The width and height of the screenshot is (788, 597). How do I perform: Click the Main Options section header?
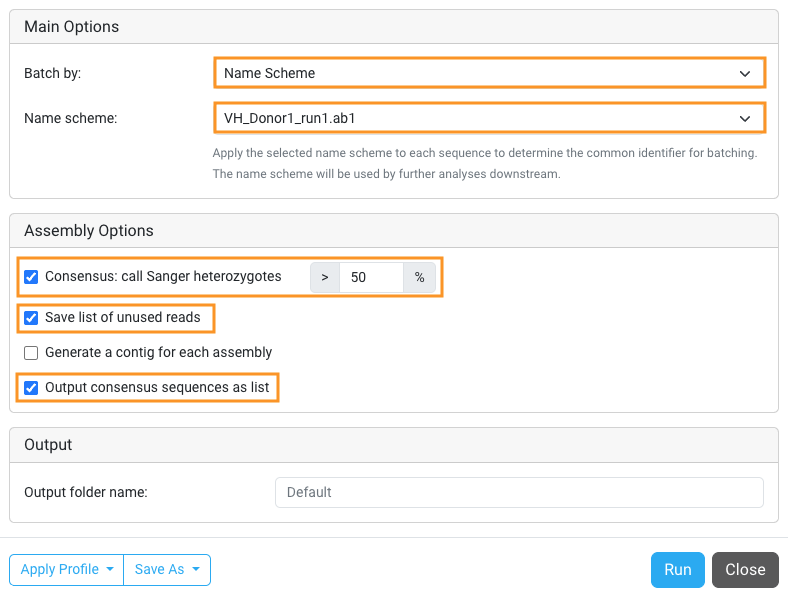(71, 27)
